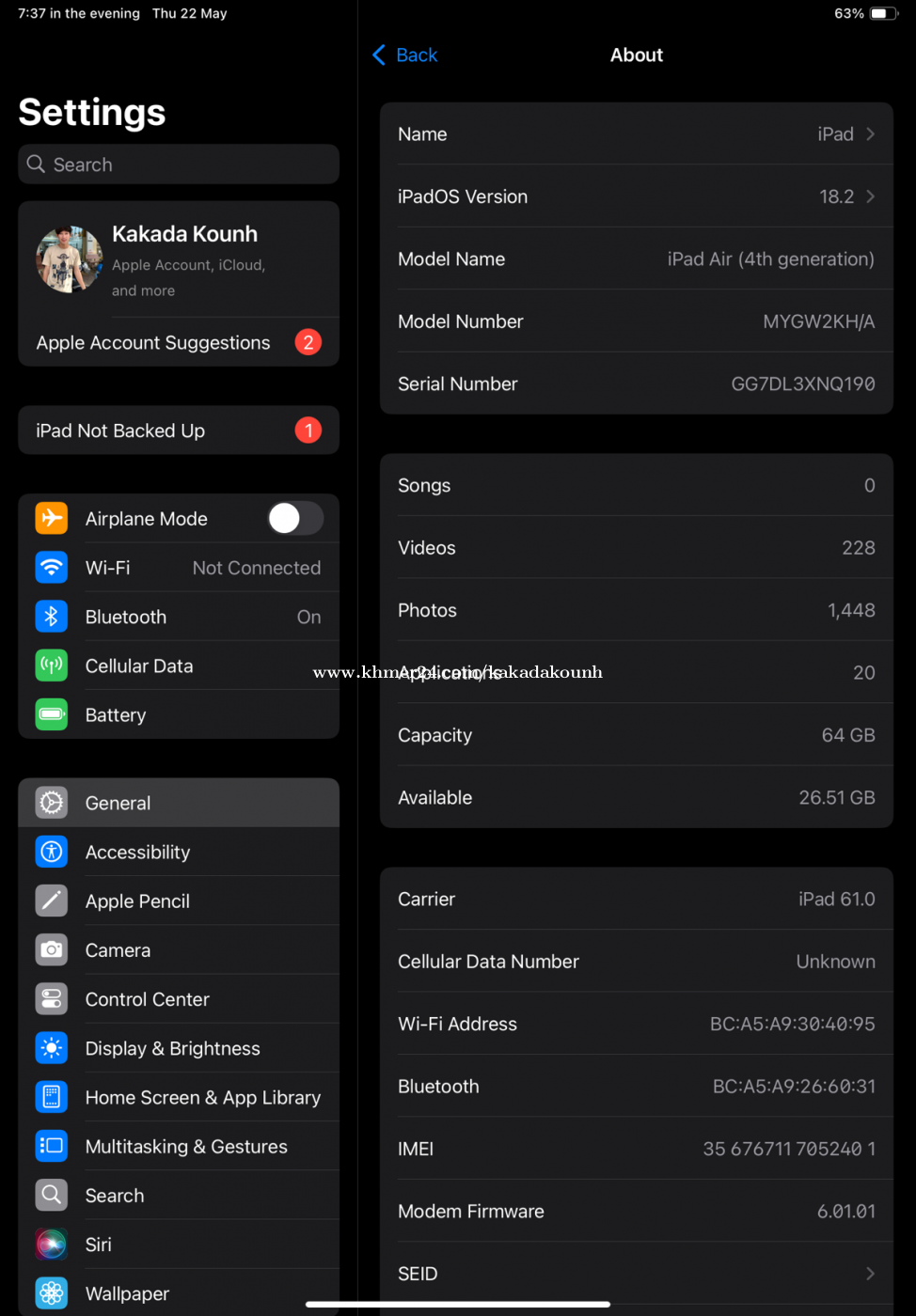Tap the Wallpaper flower icon
Viewport: 916px width, 1316px height.
[x=52, y=1293]
